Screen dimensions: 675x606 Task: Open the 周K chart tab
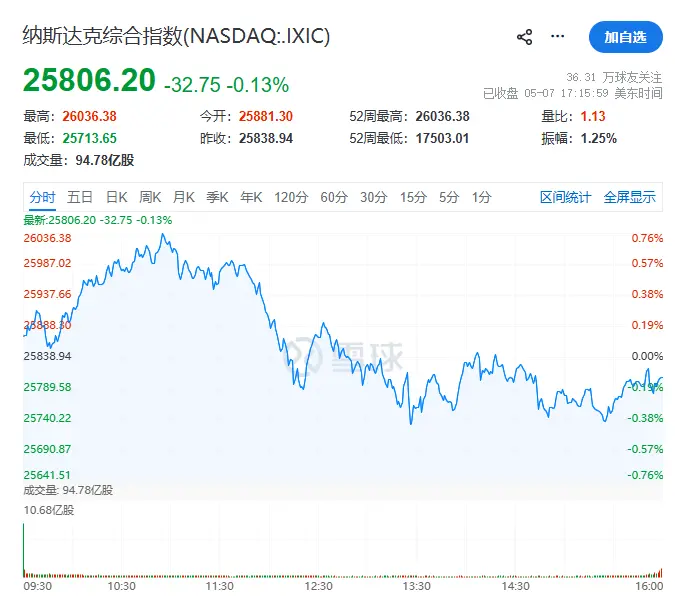(x=150, y=197)
